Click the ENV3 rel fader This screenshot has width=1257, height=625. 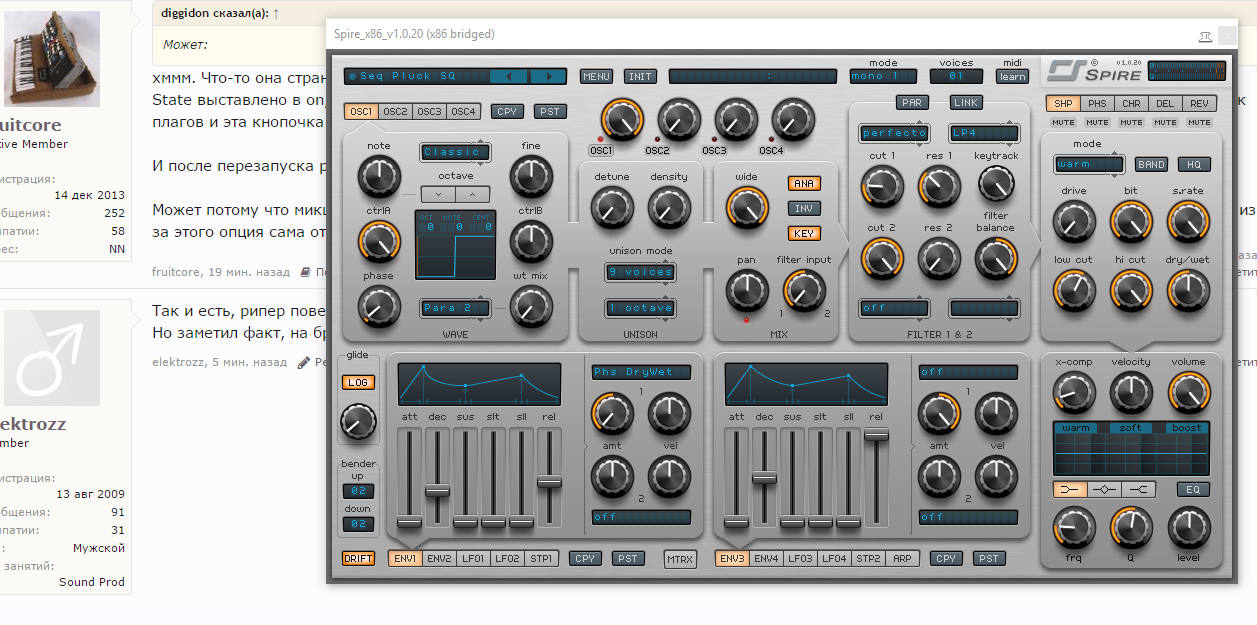pos(876,434)
